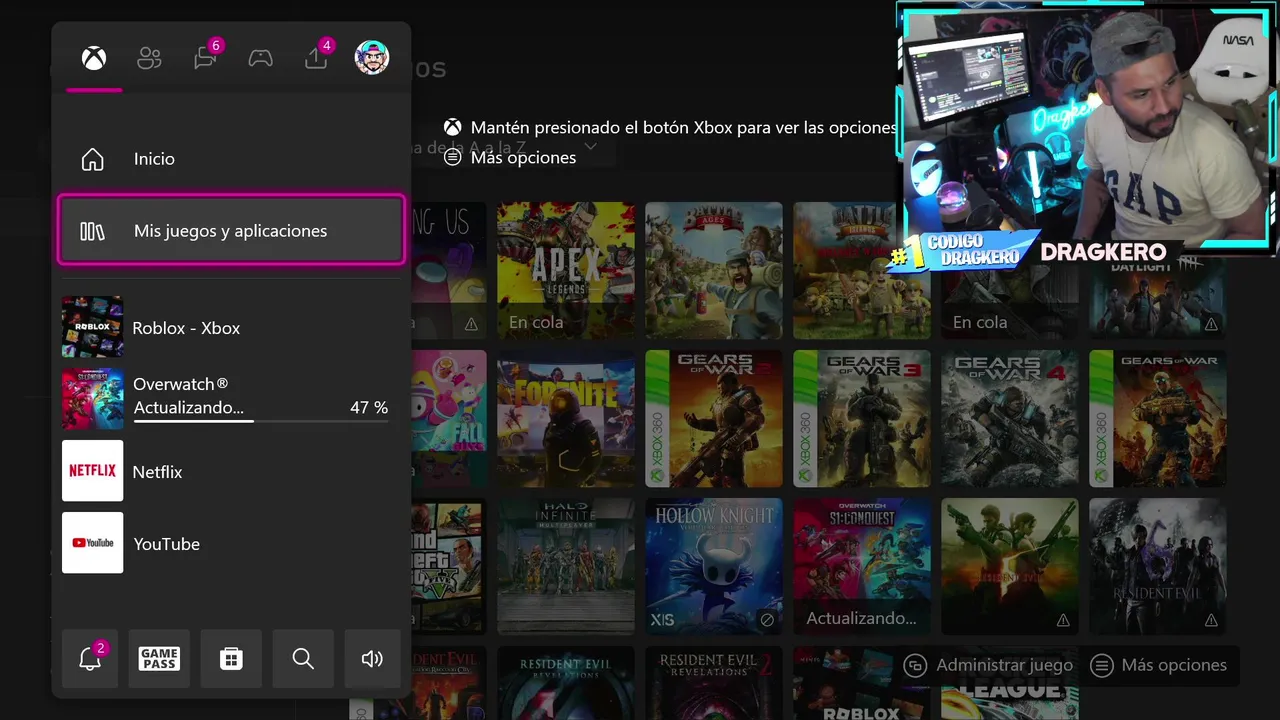
Task: Open Netflix from the guide
Action: pyautogui.click(x=231, y=471)
